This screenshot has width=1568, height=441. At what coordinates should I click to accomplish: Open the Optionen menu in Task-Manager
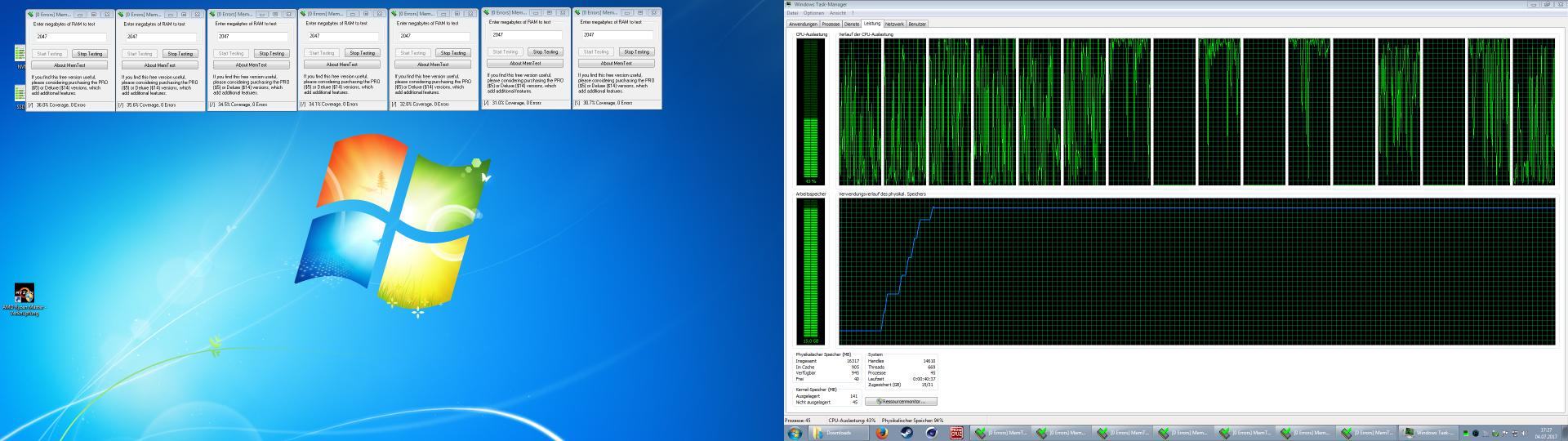click(813, 13)
